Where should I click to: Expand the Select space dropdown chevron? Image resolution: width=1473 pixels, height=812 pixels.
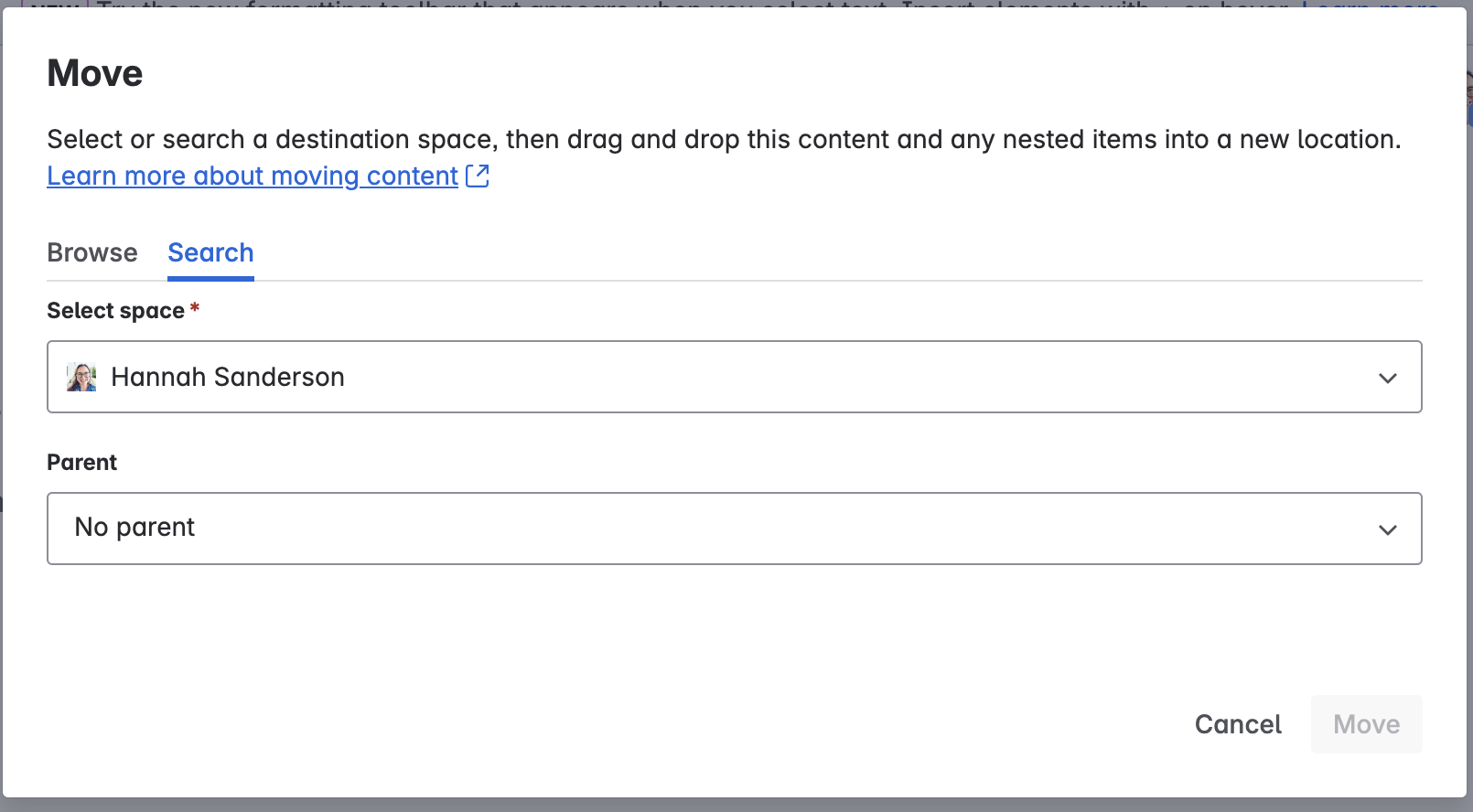click(1387, 378)
